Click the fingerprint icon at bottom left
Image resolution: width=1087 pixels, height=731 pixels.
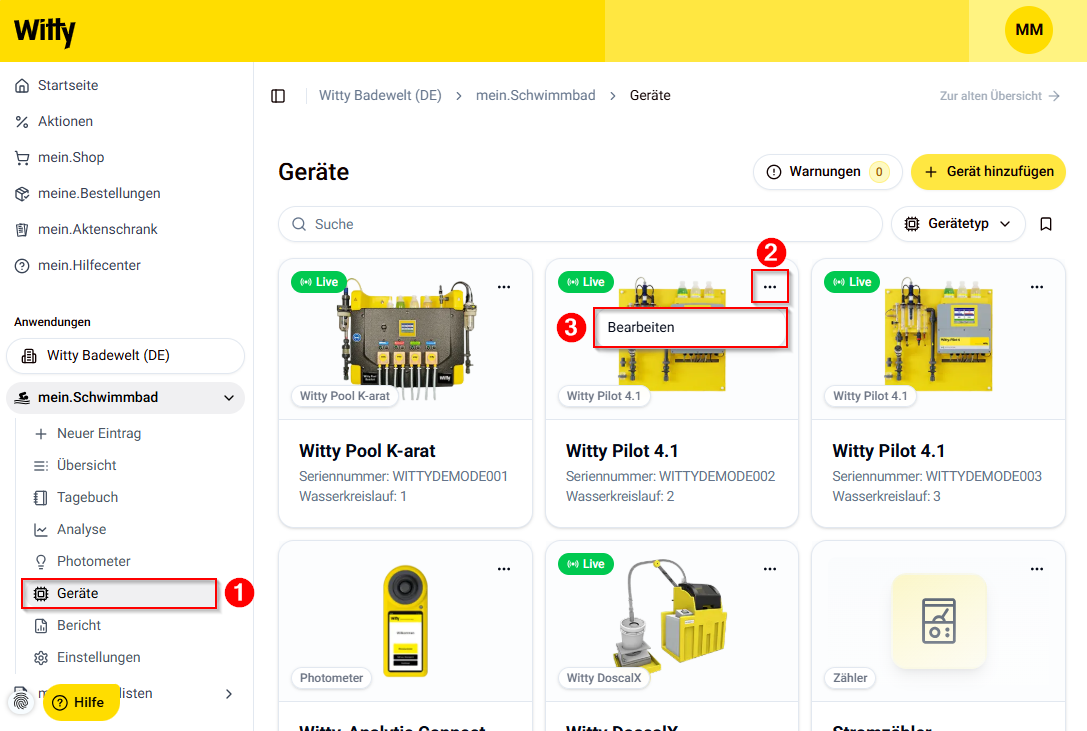point(21,700)
